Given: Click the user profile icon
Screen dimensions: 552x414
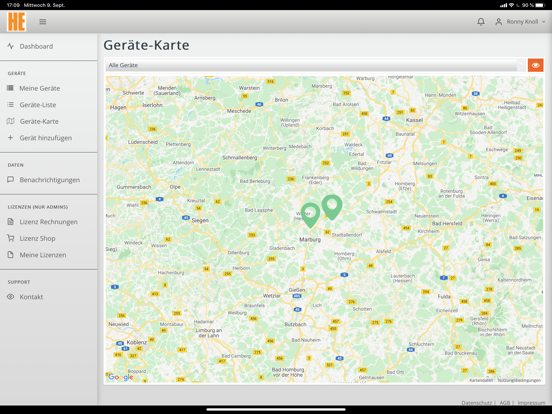Looking at the screenshot, I should (x=498, y=22).
